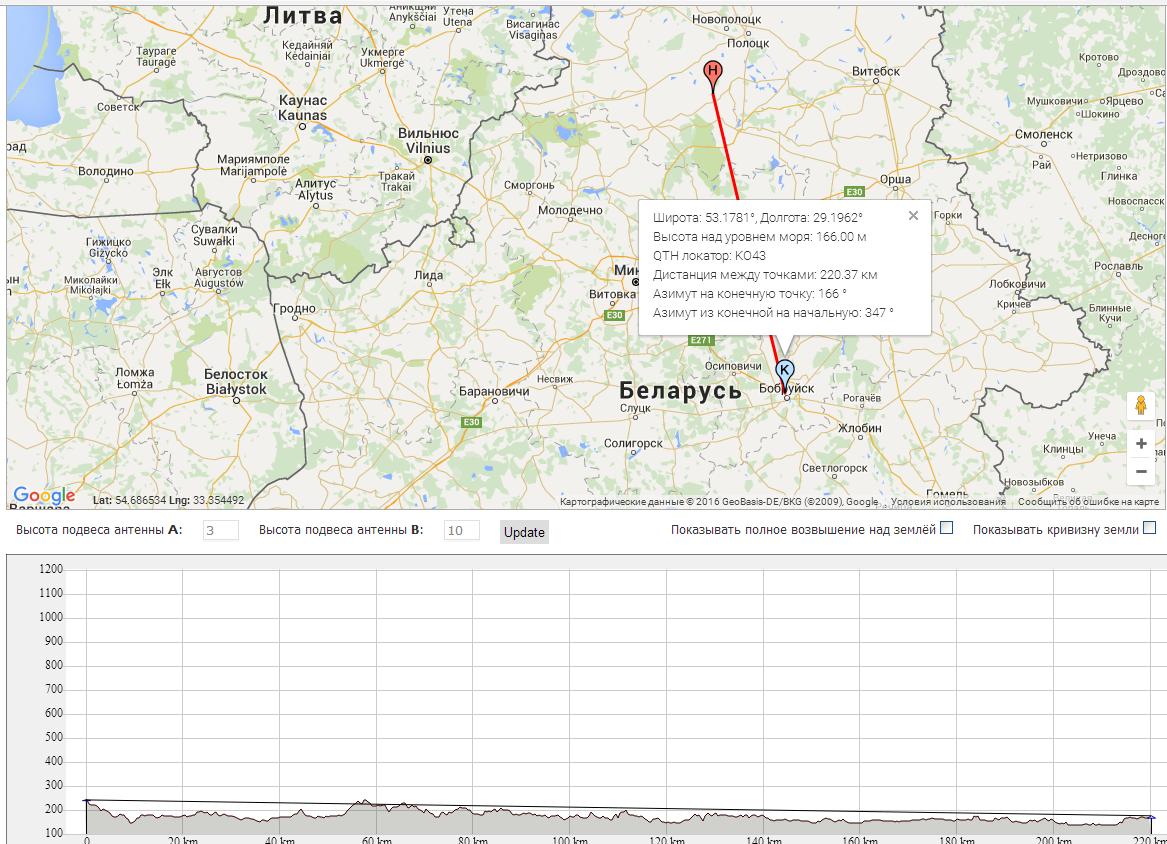Click the Беларусь country label
This screenshot has height=844, width=1167.
pos(680,390)
